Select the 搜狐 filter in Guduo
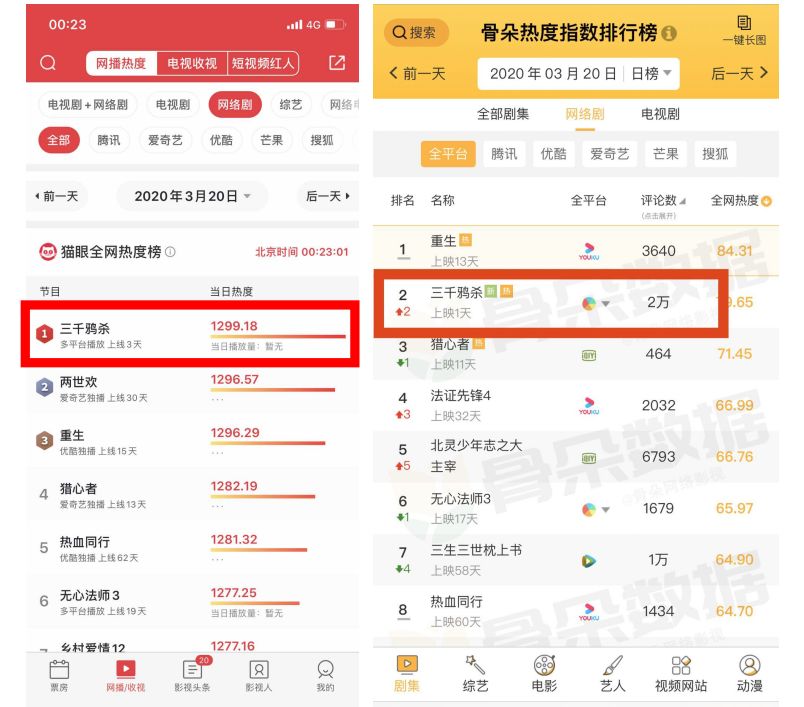The width and height of the screenshot is (804, 707). (x=715, y=154)
